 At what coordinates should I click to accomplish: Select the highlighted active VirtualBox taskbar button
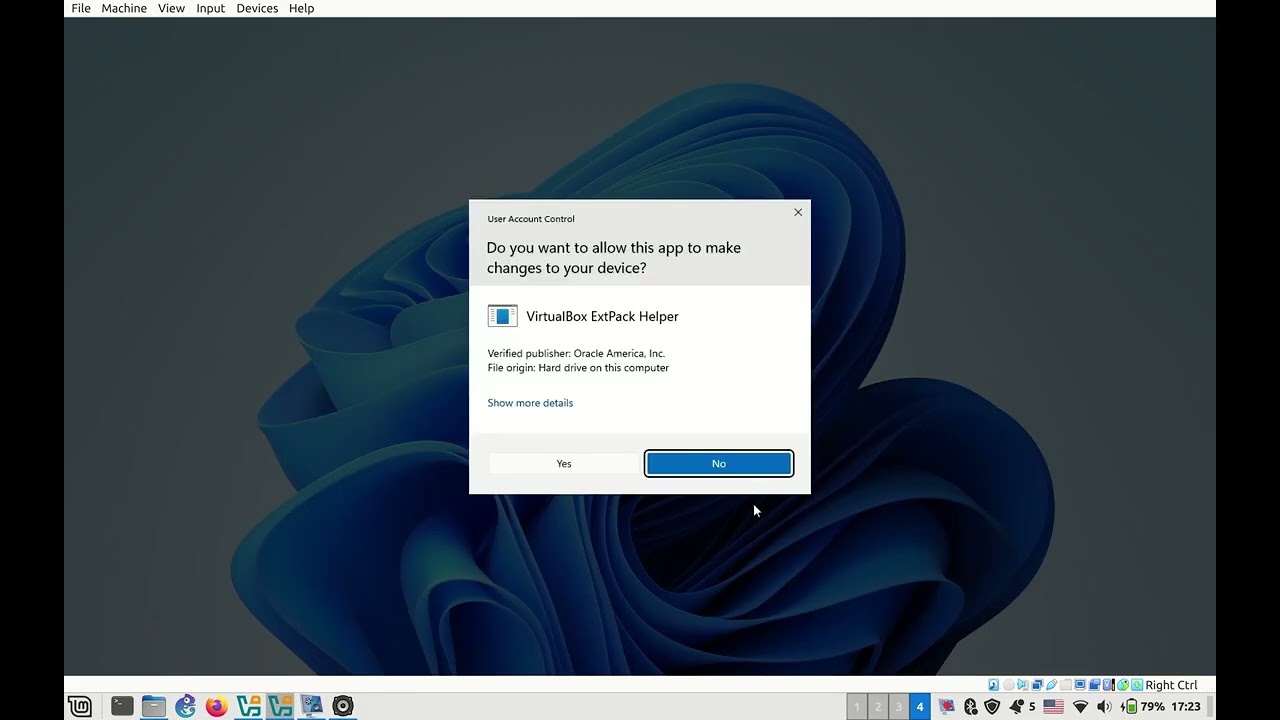(x=280, y=706)
